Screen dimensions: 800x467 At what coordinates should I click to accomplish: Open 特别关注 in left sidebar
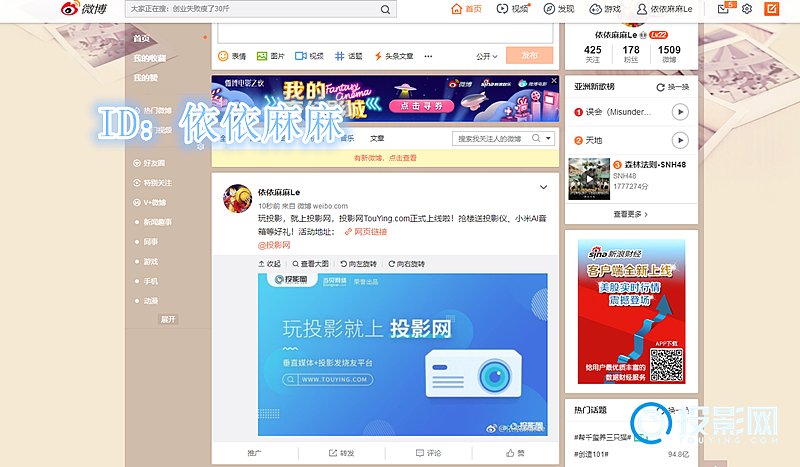click(x=153, y=183)
